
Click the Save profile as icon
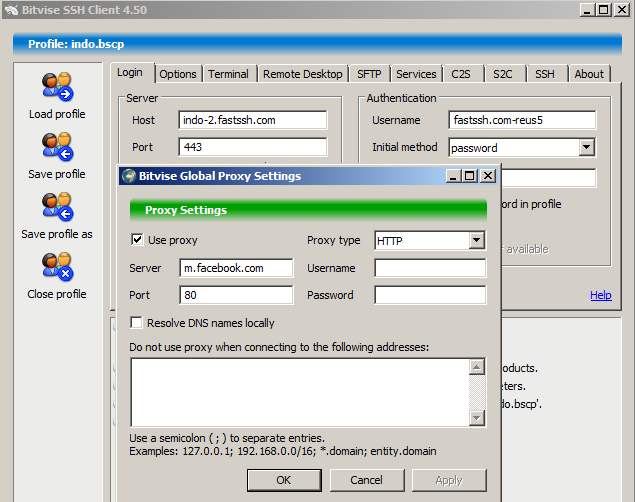[57, 206]
